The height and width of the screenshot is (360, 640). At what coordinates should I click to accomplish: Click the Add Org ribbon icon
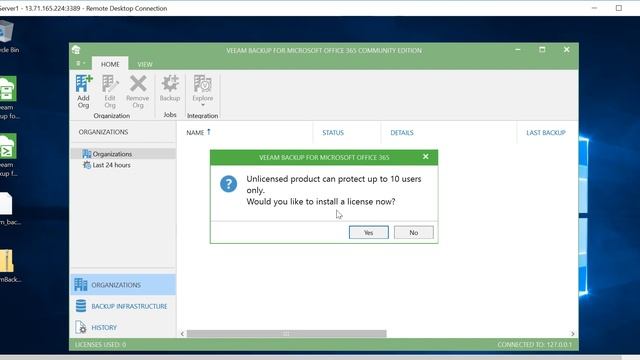point(83,91)
